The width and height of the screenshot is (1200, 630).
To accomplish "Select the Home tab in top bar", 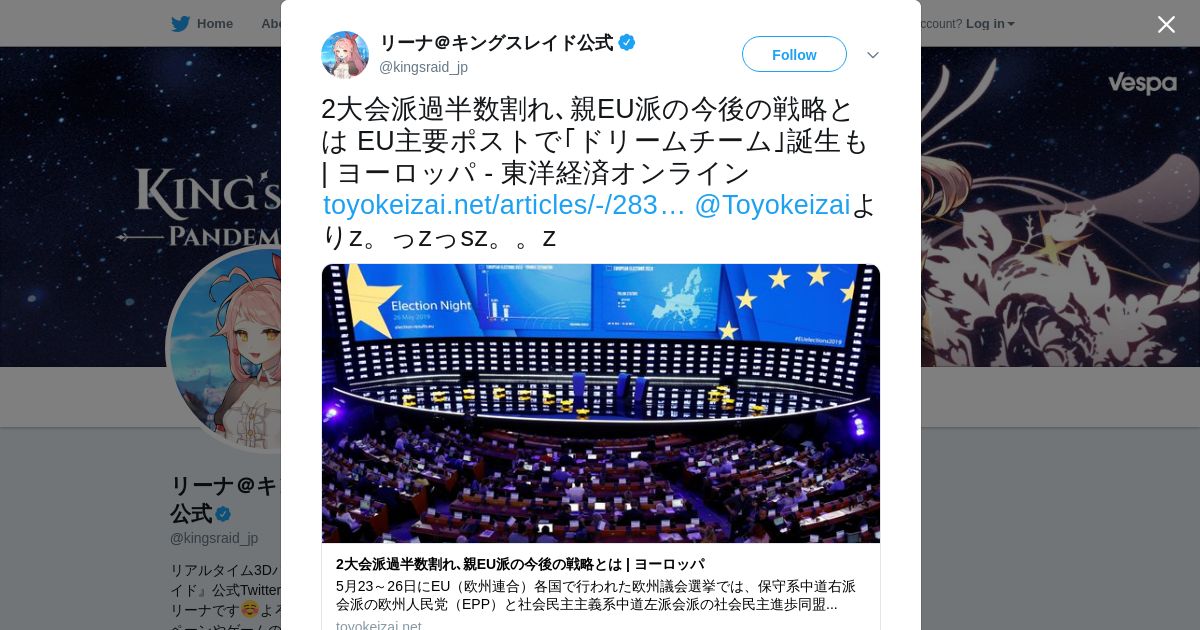I will tap(215, 24).
